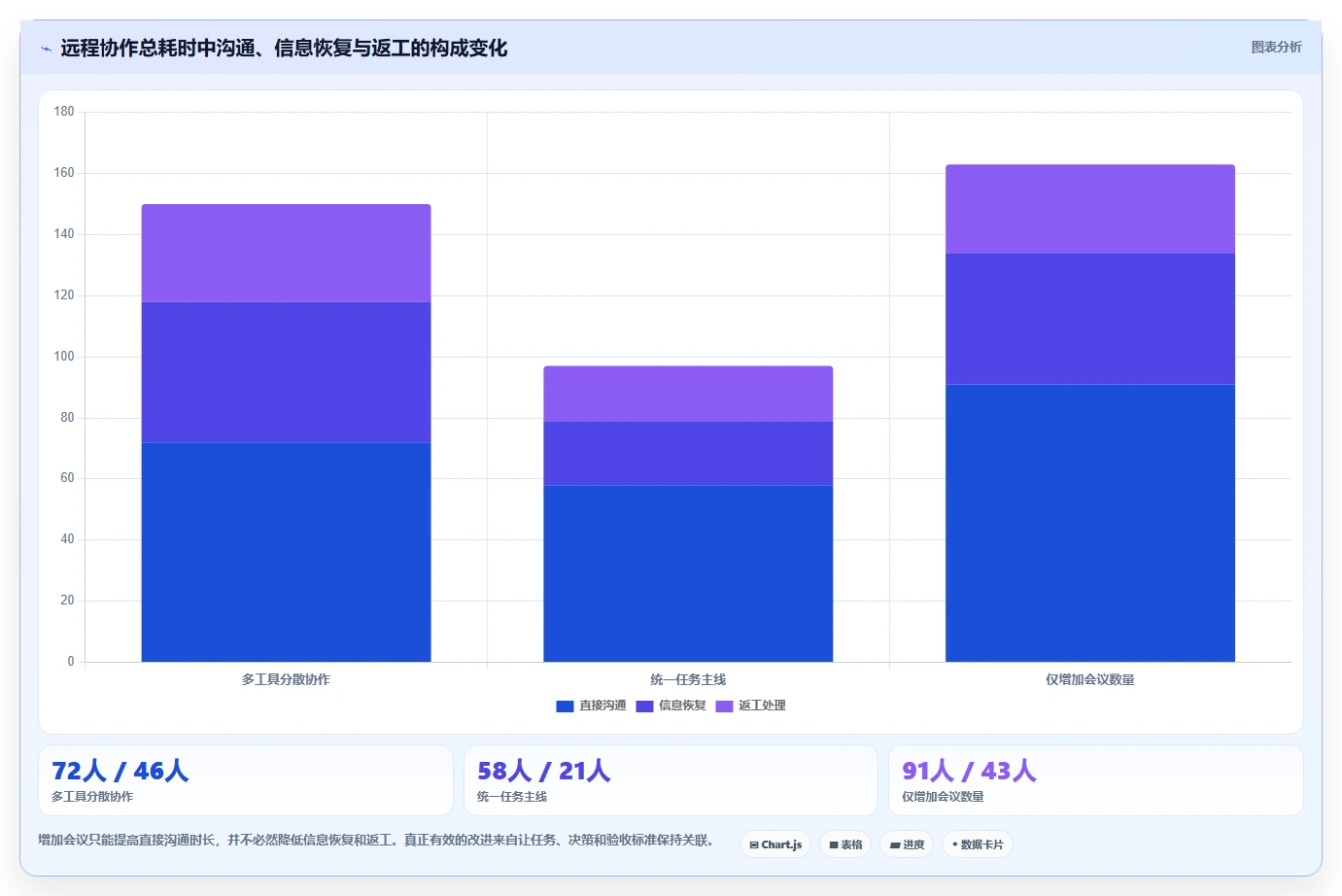Click the 信息恢复 segment of 统一任务主线 bar

tap(688, 453)
